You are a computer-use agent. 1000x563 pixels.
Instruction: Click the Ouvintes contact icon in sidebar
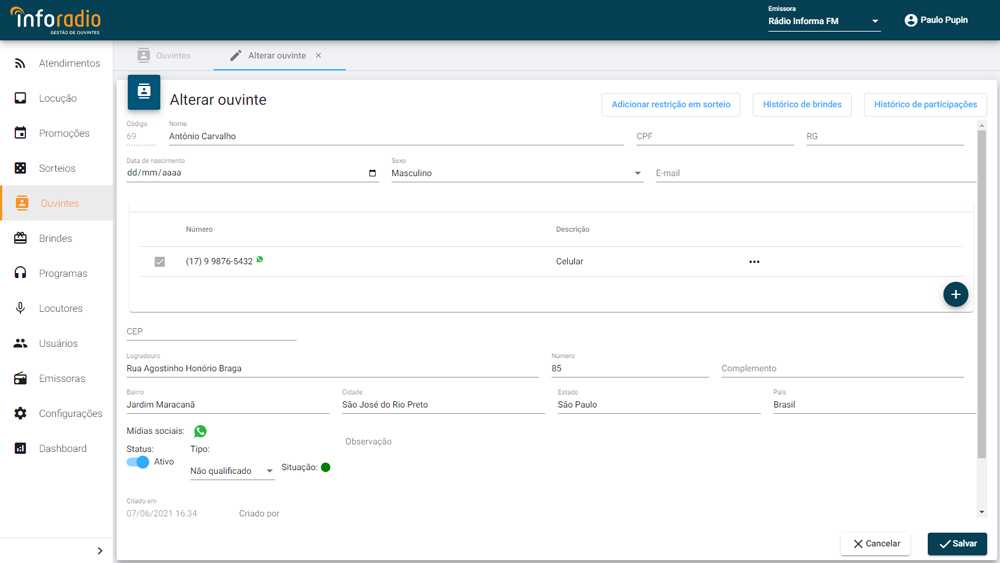point(22,203)
